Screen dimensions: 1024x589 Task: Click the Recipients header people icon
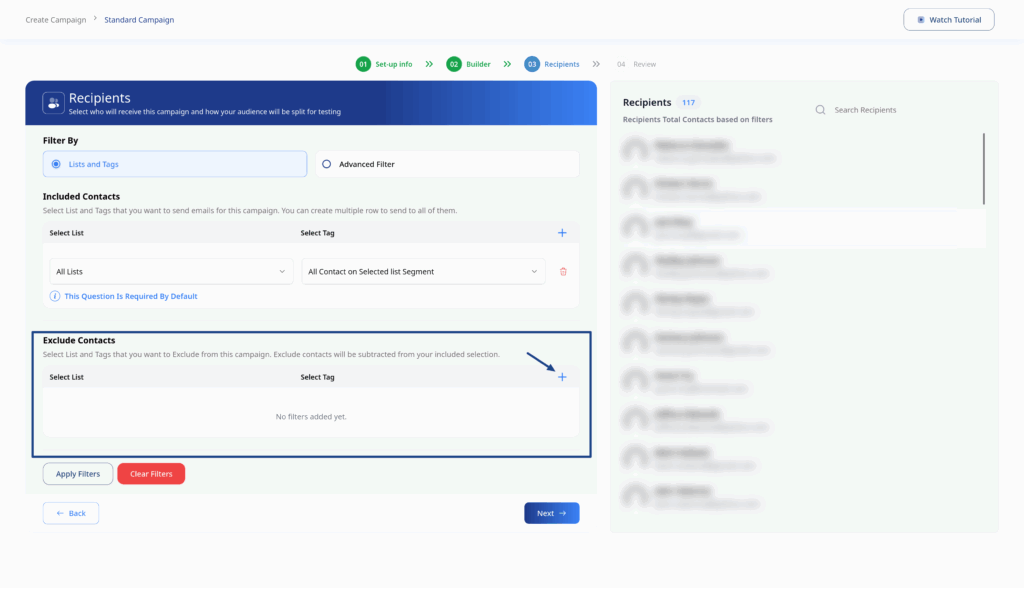[53, 103]
